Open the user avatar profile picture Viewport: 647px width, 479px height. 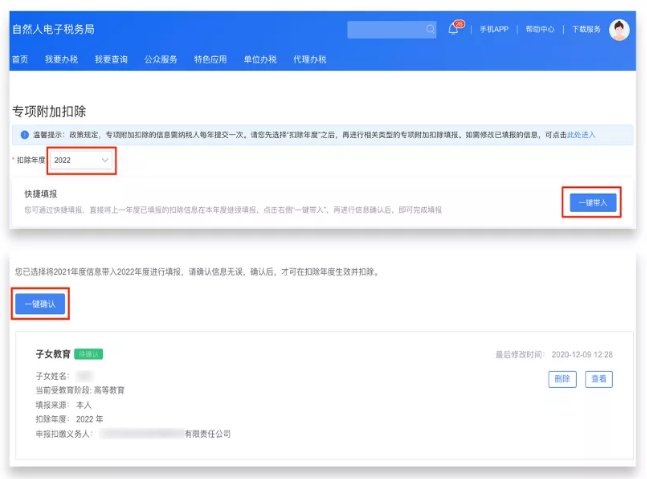click(x=619, y=30)
